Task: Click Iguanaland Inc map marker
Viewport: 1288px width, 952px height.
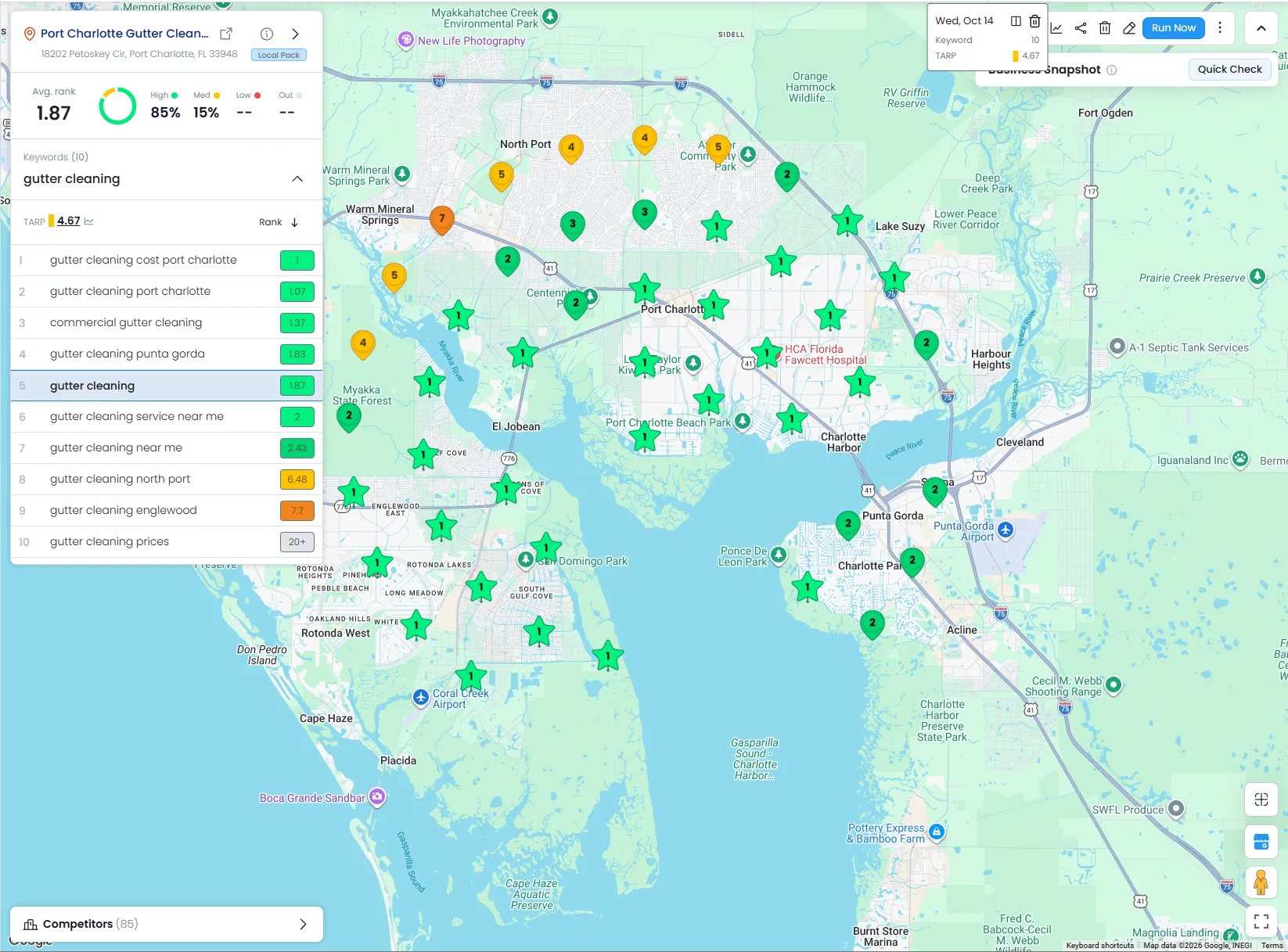Action: [1240, 459]
